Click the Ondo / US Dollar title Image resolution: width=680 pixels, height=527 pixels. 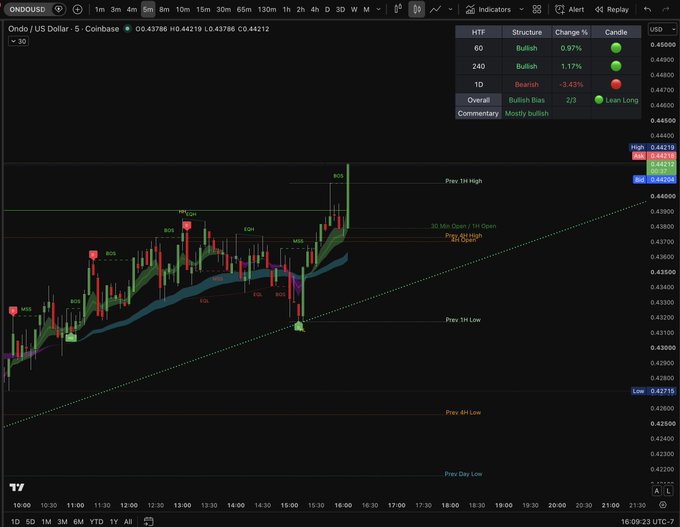tap(63, 29)
